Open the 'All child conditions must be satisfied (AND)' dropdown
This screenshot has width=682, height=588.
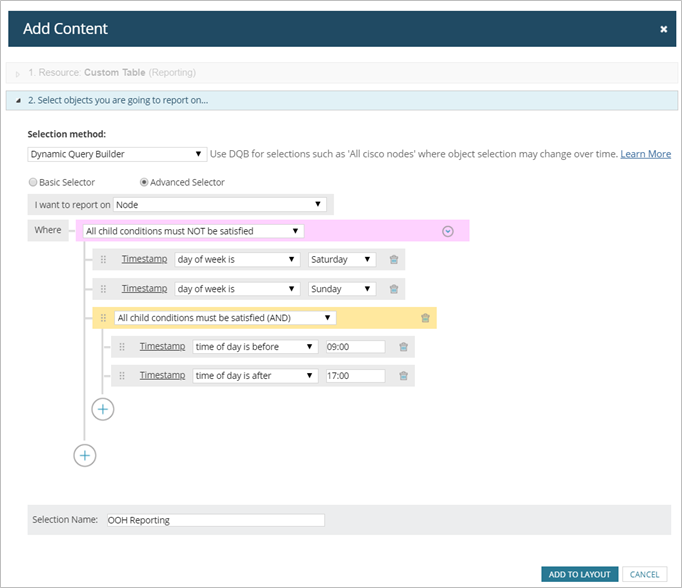pyautogui.click(x=225, y=318)
